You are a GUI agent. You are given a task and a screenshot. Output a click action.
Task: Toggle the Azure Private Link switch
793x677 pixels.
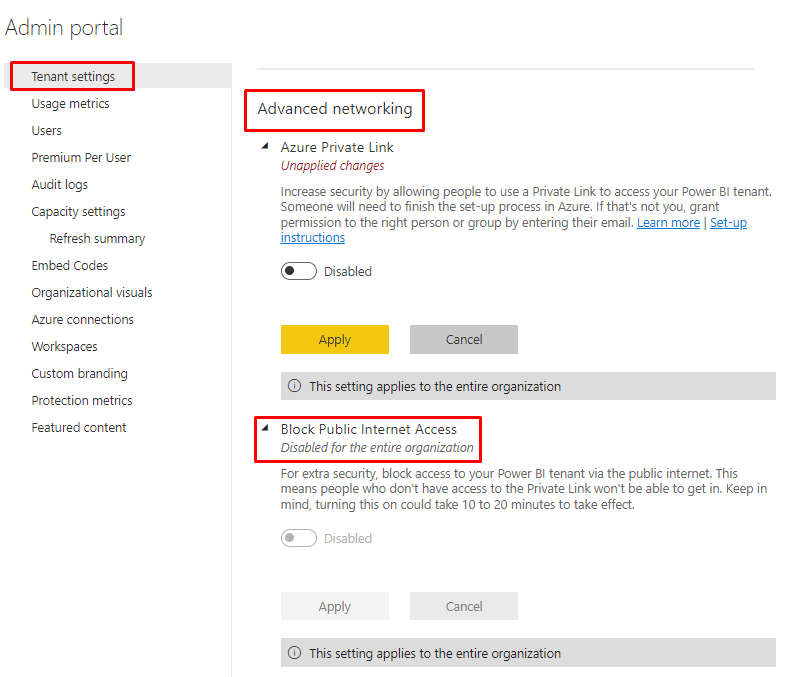[298, 272]
